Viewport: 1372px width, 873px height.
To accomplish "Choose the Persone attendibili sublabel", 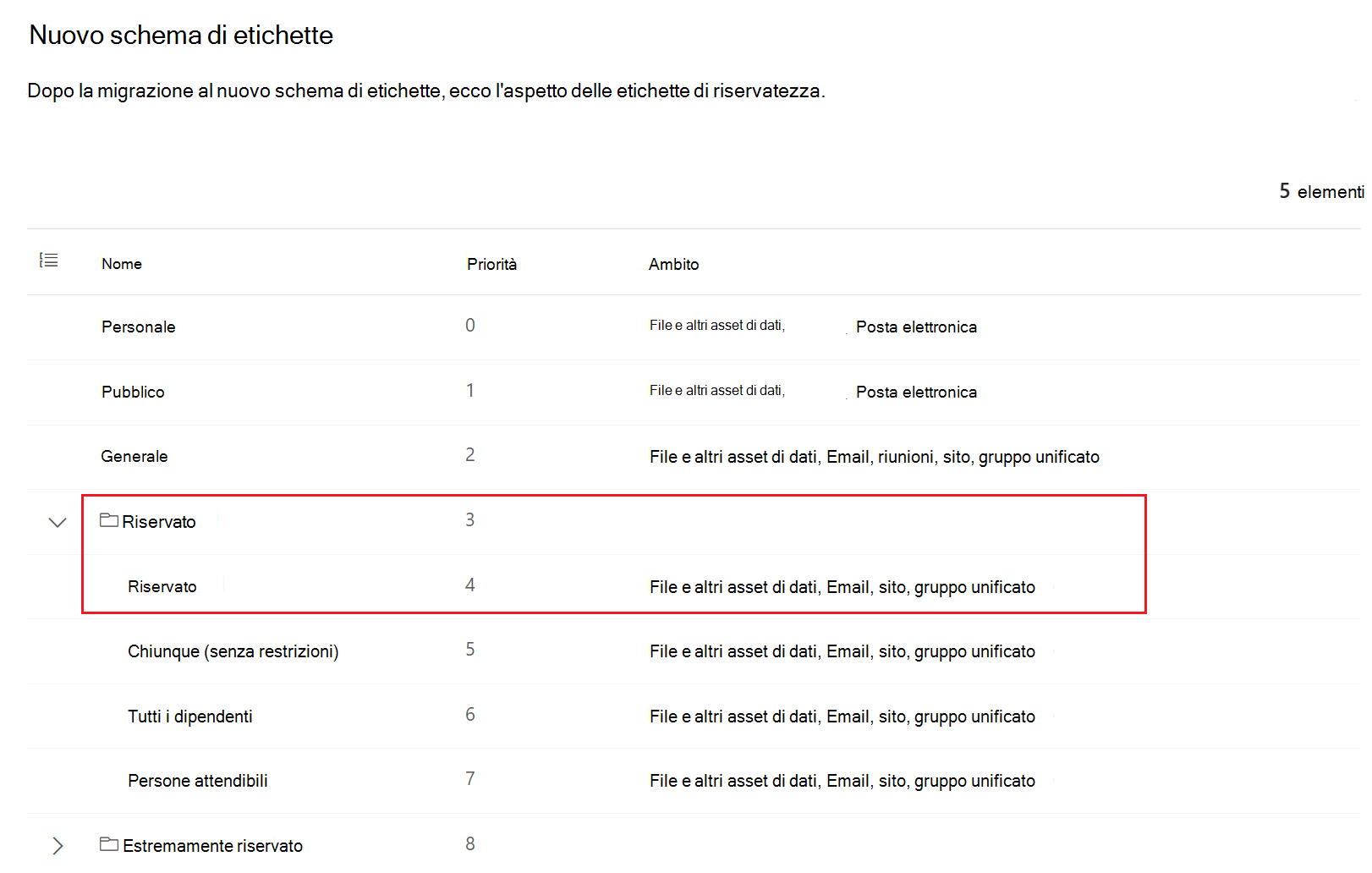I will click(x=198, y=781).
